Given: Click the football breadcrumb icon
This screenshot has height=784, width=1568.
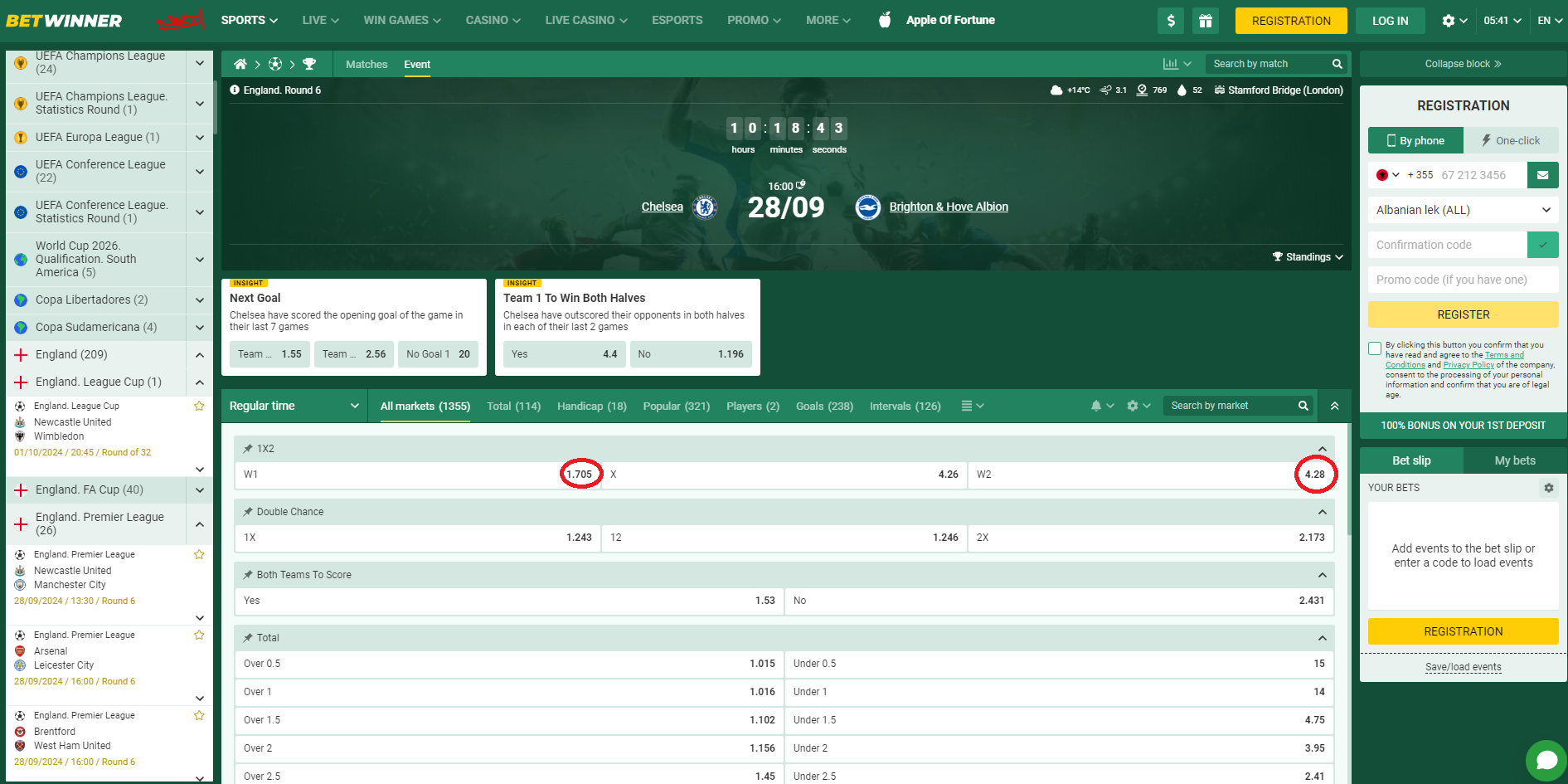Looking at the screenshot, I should 275,64.
